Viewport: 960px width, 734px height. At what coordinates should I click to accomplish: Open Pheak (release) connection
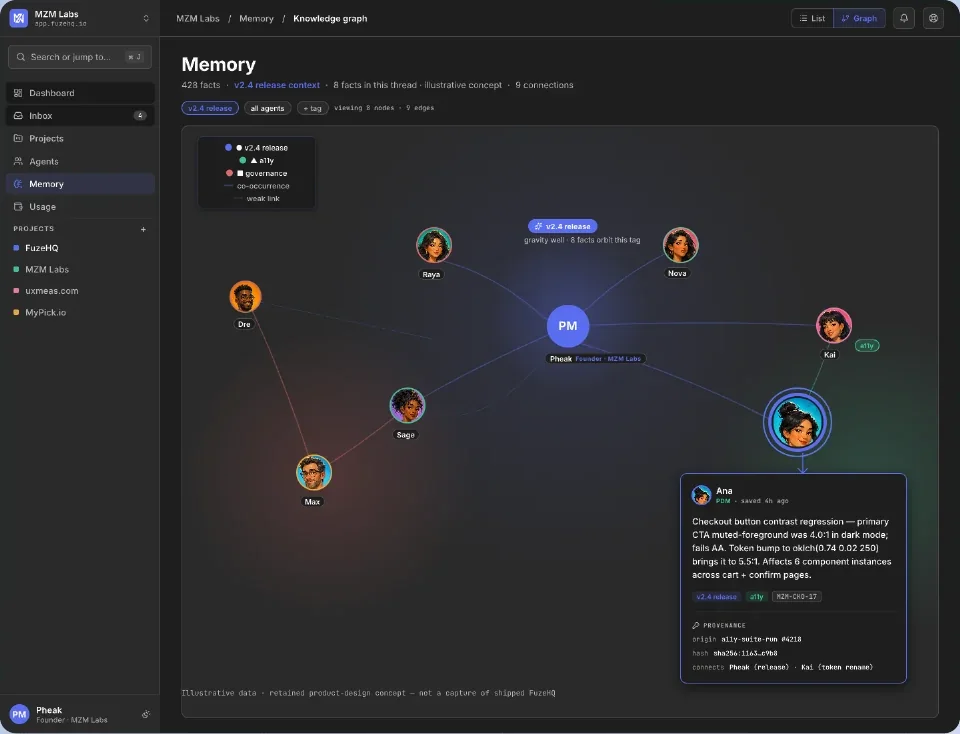(759, 667)
